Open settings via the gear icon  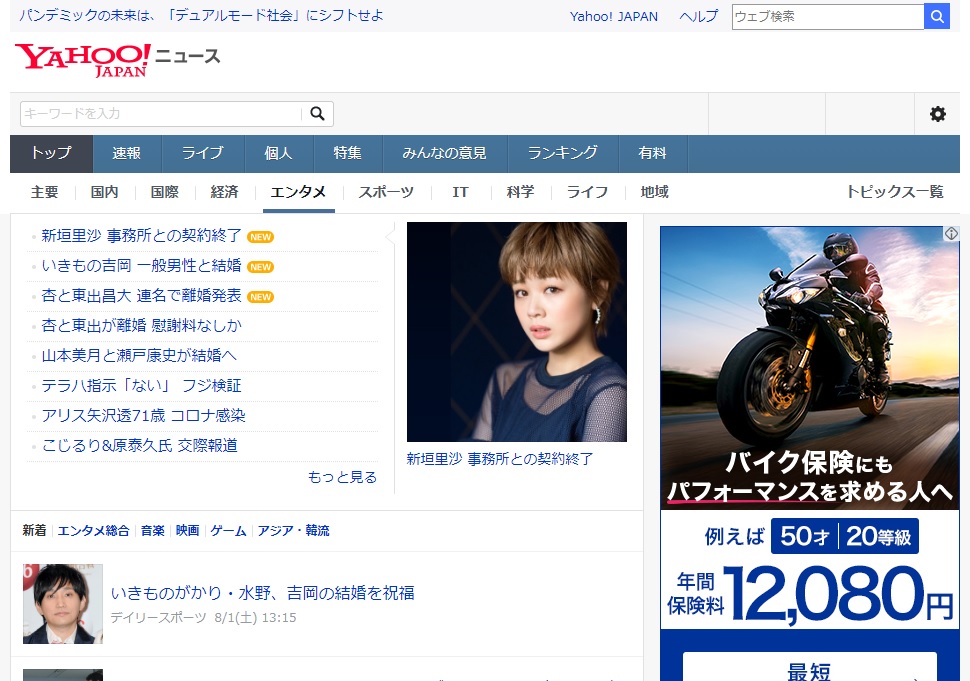(938, 114)
